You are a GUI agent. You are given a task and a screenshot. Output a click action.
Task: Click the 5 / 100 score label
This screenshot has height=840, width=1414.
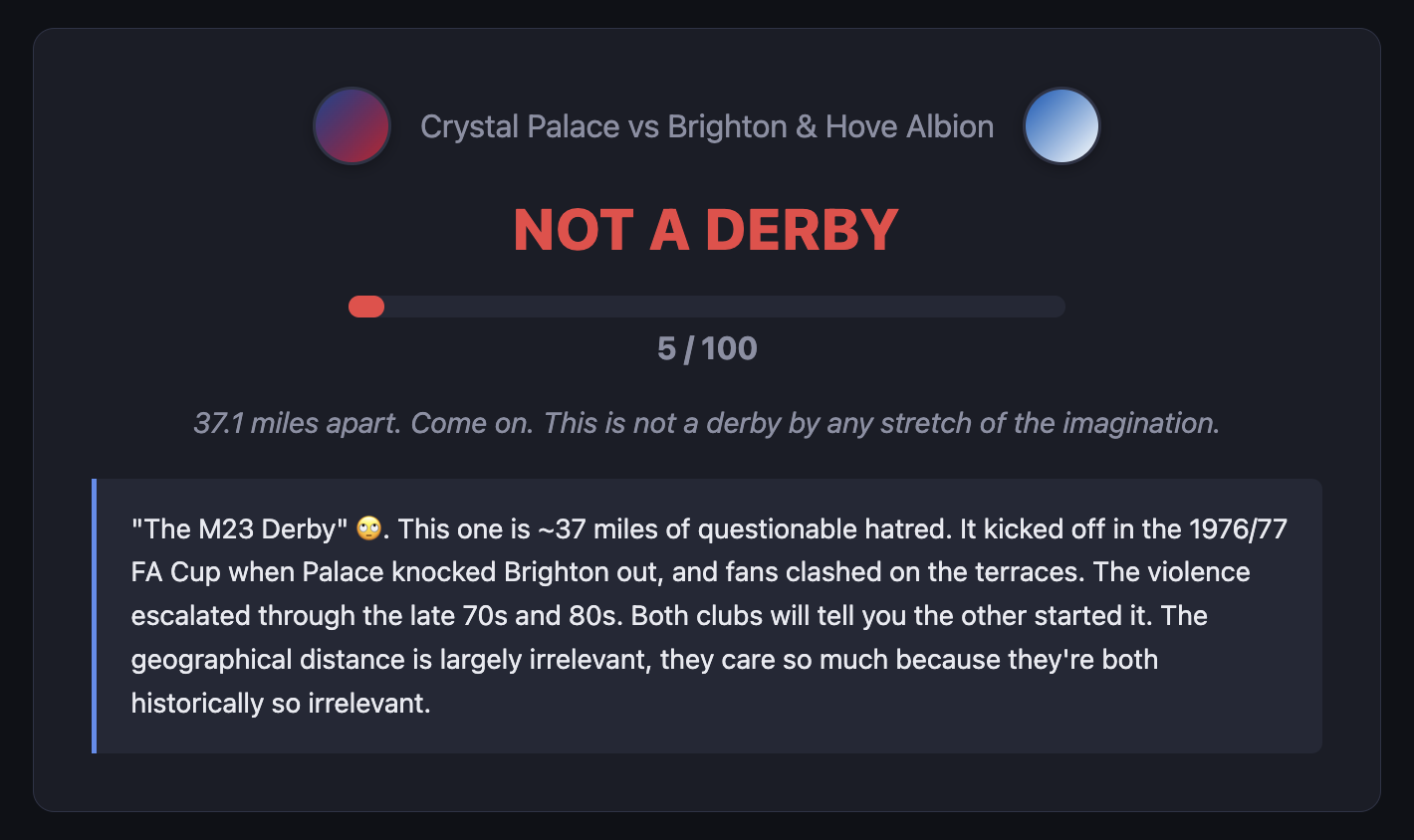pos(707,348)
